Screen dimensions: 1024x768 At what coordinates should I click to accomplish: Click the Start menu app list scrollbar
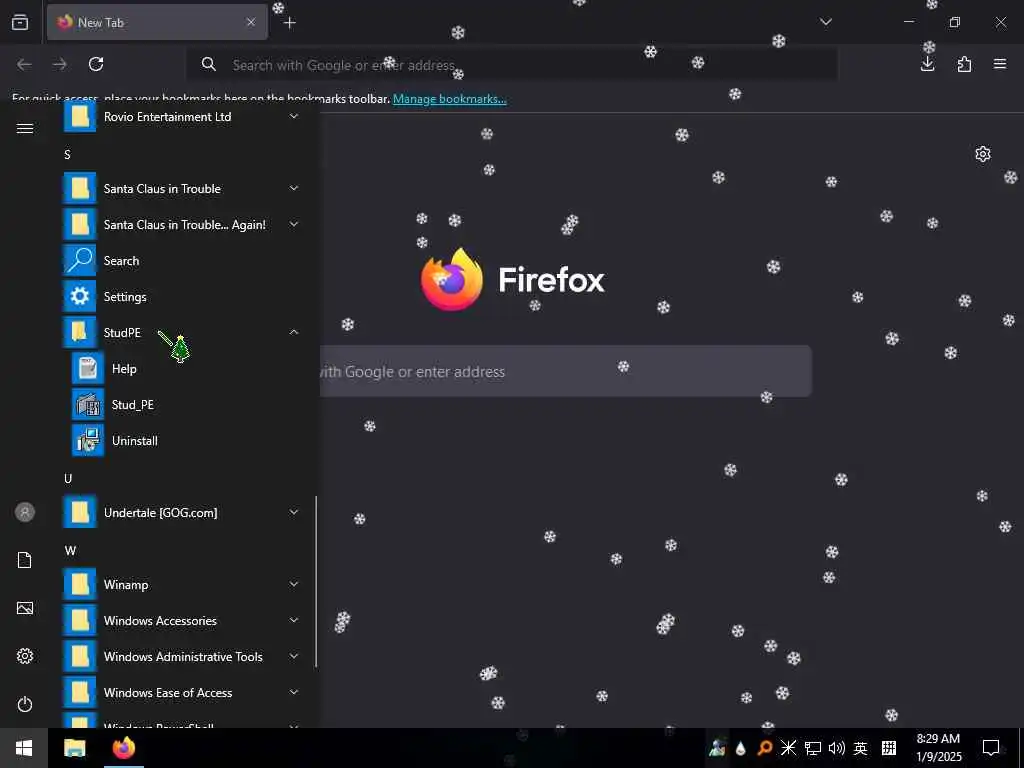tap(316, 581)
